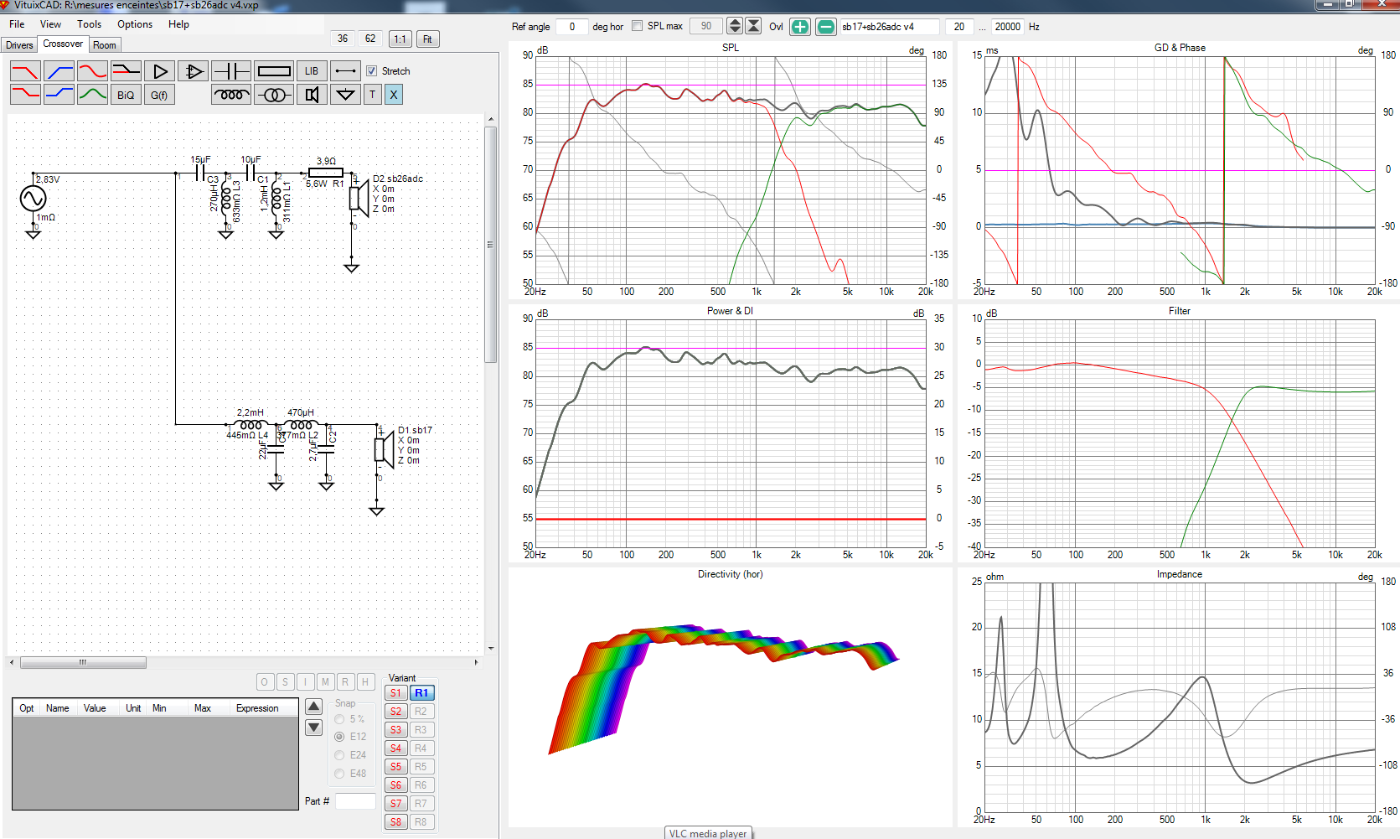Image resolution: width=1400 pixels, height=839 pixels.
Task: Select the inductor coil component icon
Action: (232, 95)
